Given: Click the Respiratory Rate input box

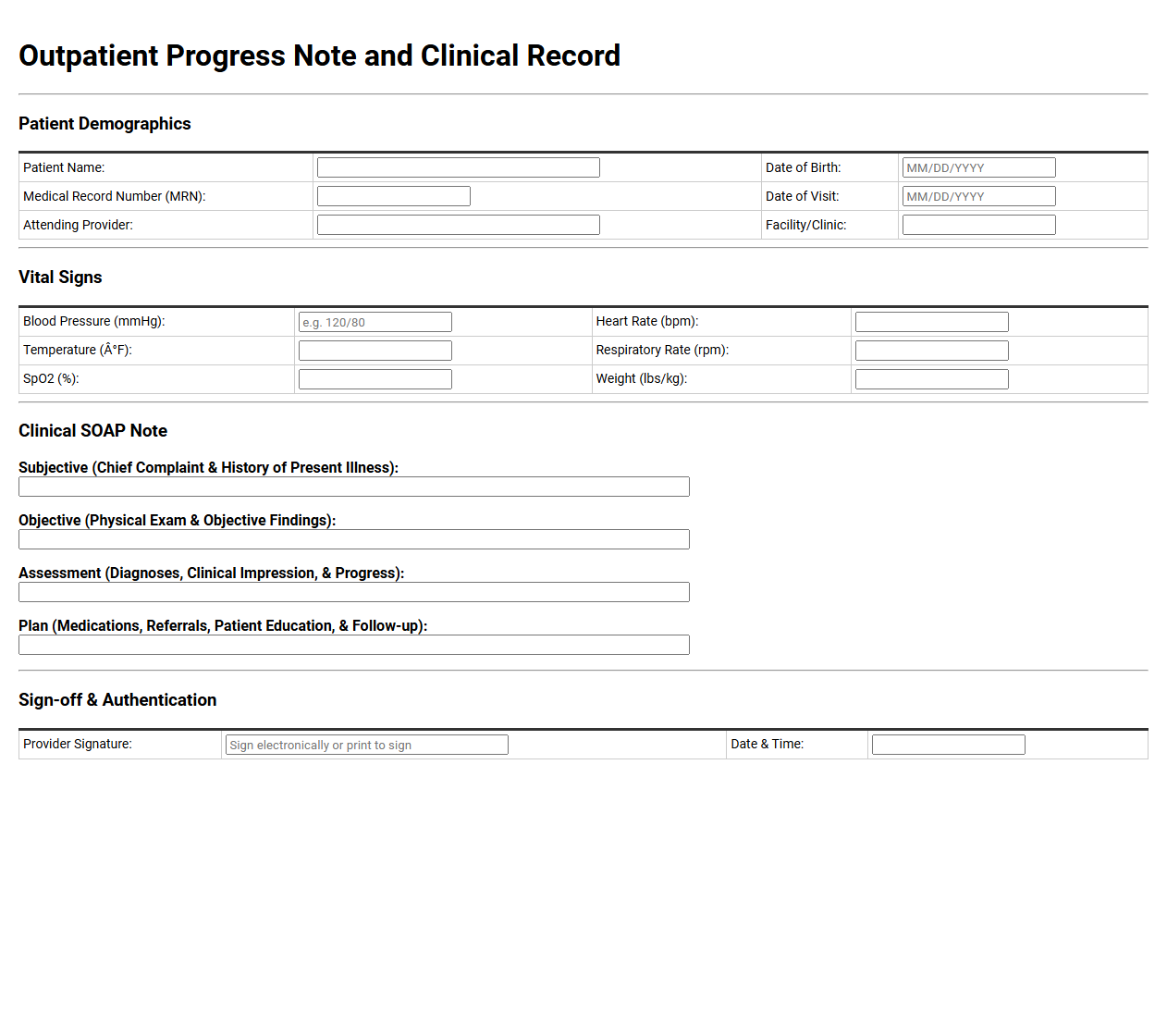Looking at the screenshot, I should (x=931, y=351).
